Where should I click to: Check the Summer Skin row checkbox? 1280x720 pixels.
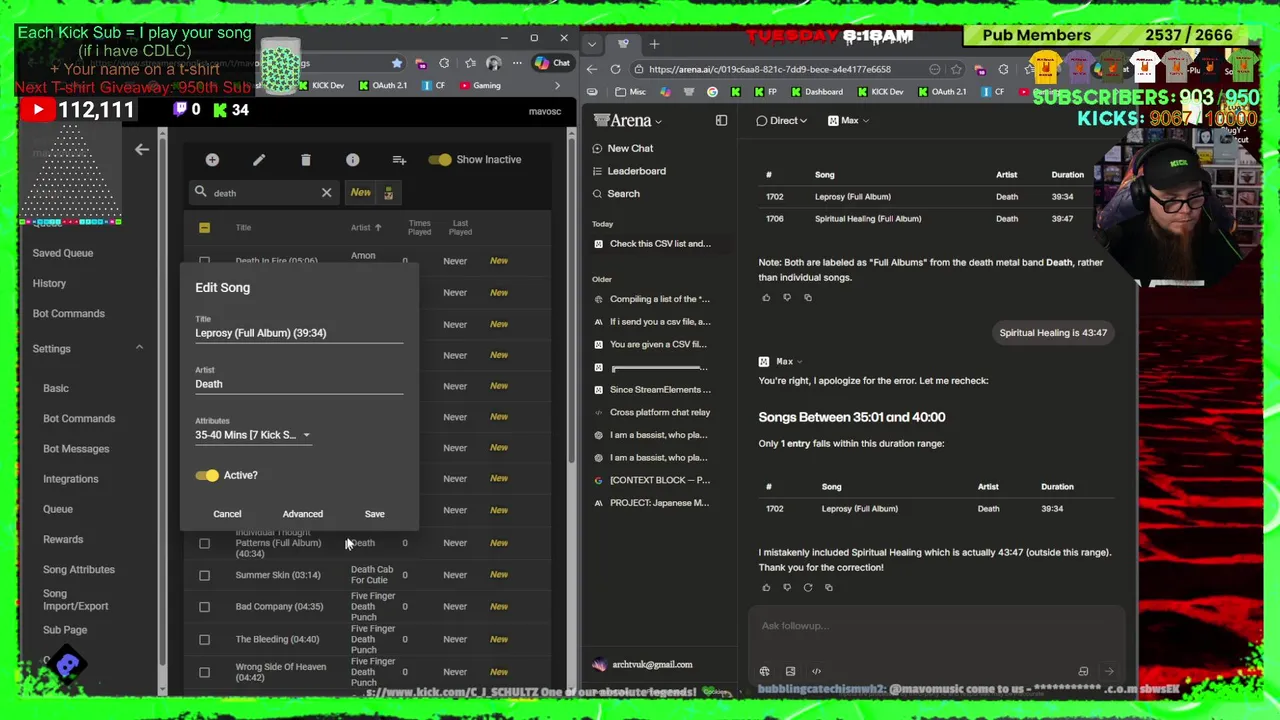point(204,575)
